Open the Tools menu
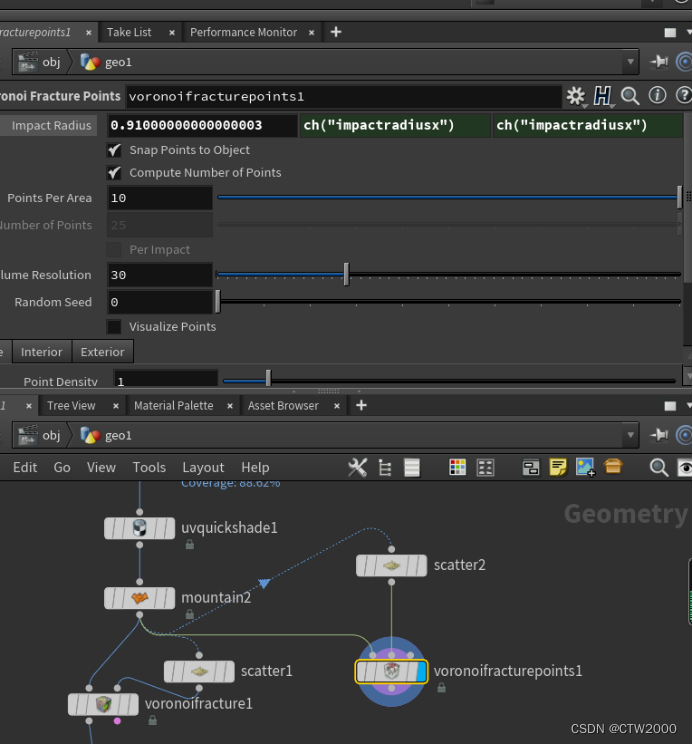Image resolution: width=693 pixels, height=744 pixels. (149, 467)
